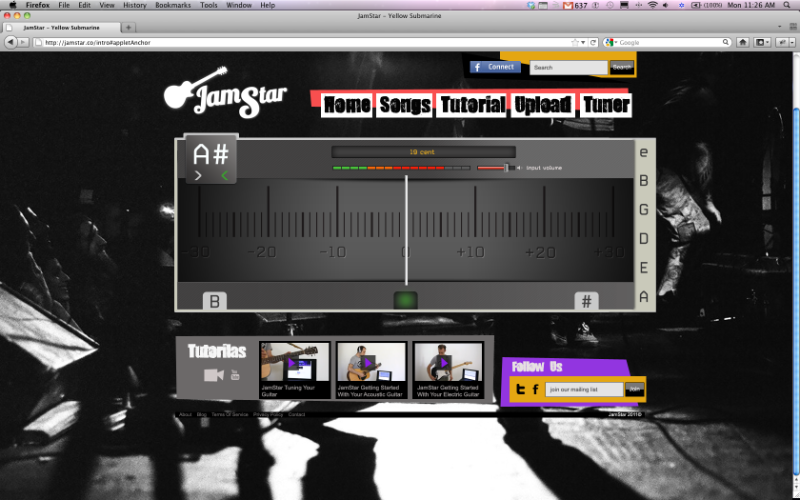Click the Spotlight search icon
Image resolution: width=800 pixels, height=500 pixels.
coord(786,5)
